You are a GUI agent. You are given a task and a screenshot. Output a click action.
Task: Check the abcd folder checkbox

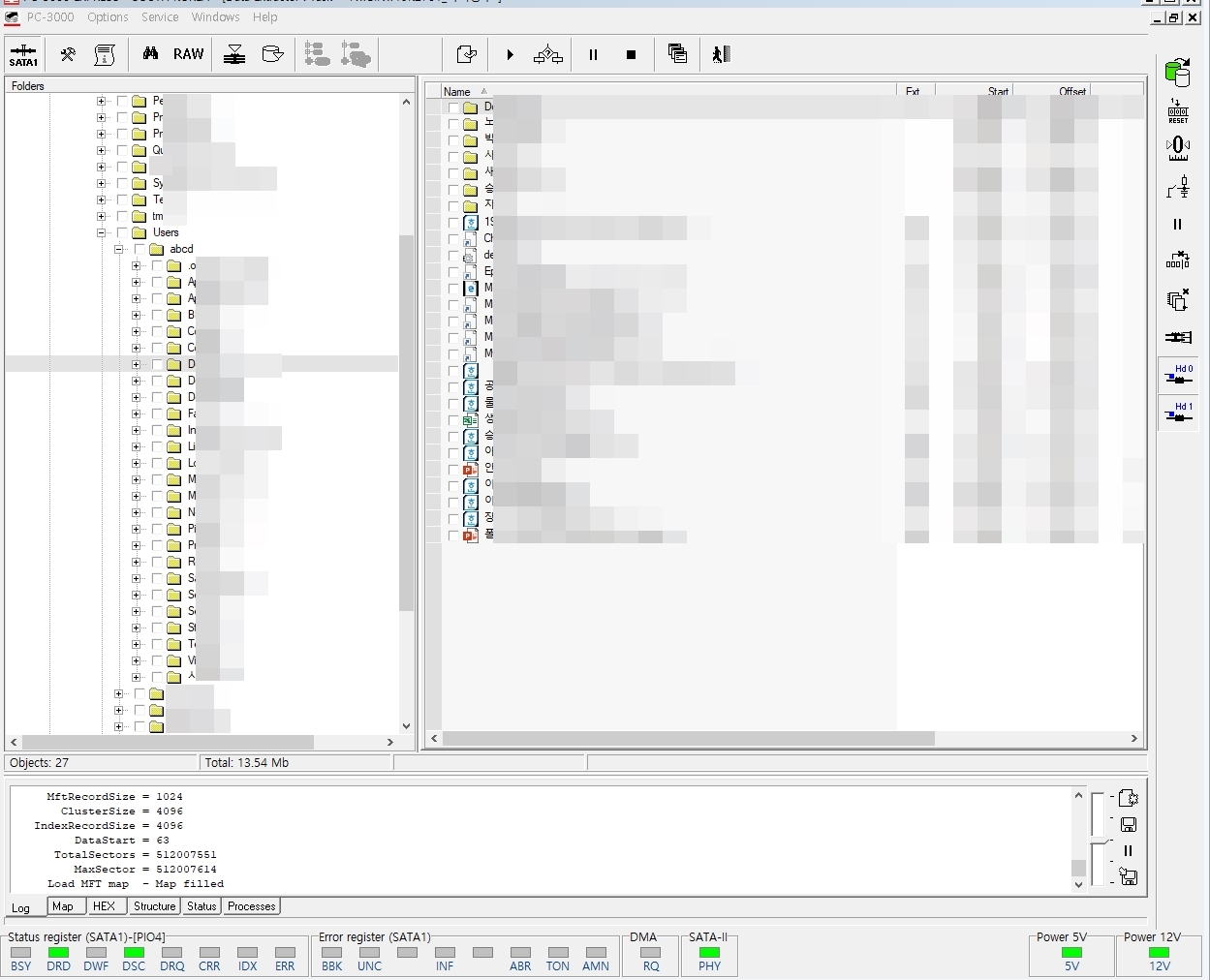click(x=140, y=249)
